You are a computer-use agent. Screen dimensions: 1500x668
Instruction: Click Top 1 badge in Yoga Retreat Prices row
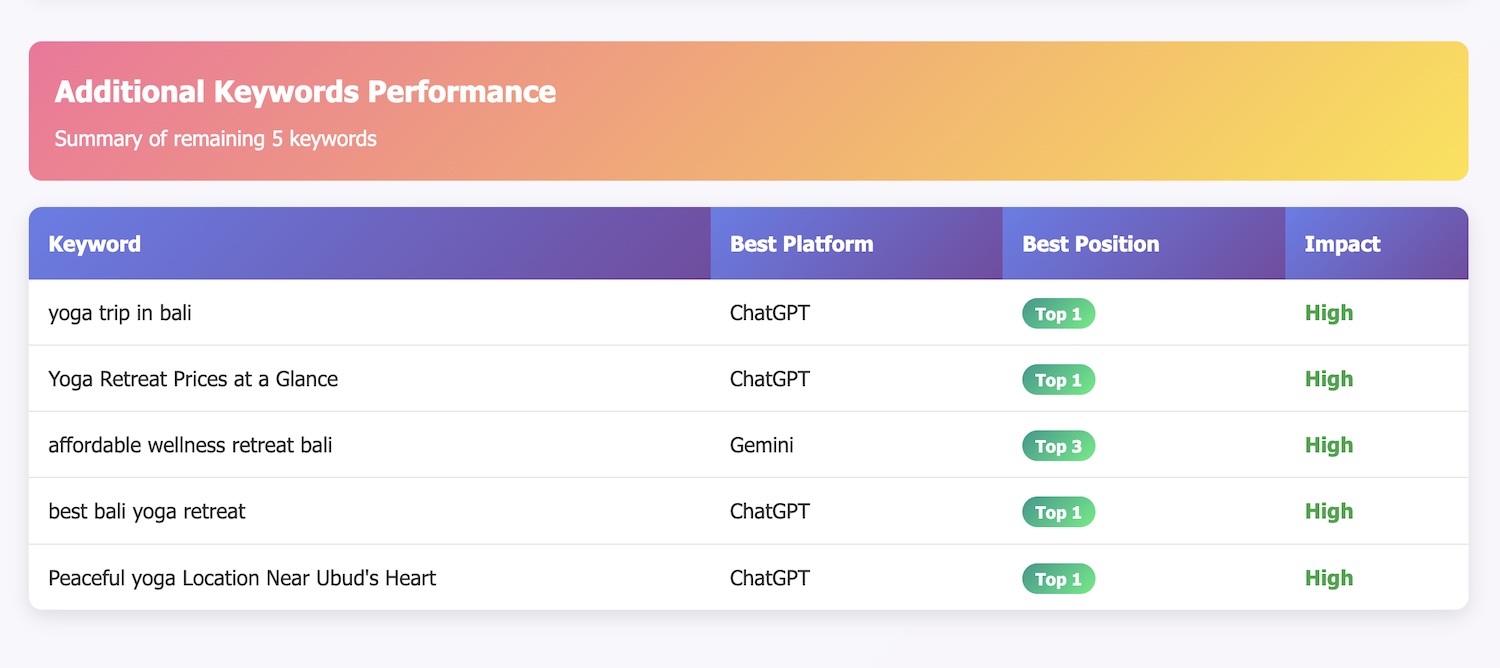point(1058,380)
